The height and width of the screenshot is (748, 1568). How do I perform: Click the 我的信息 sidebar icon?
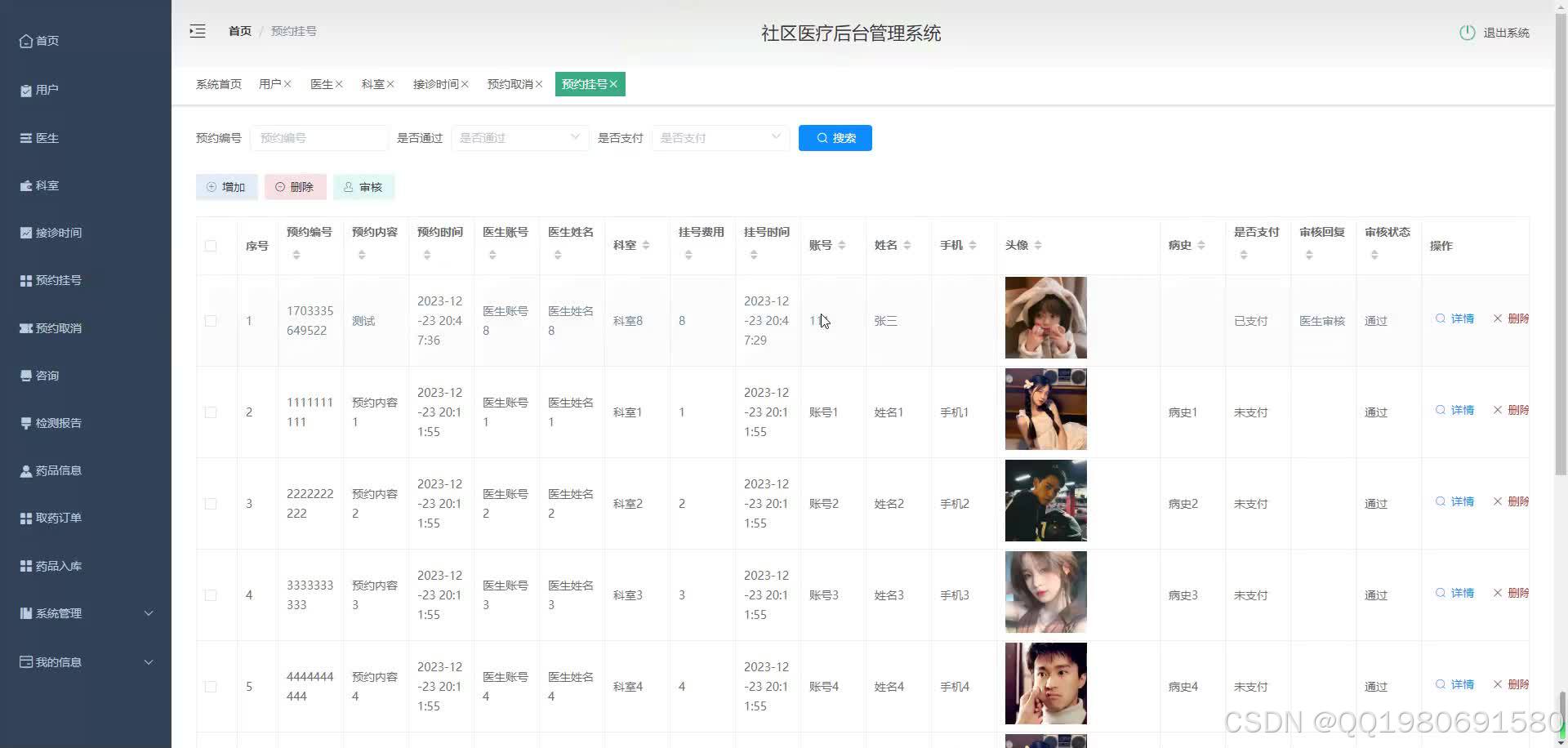coord(26,662)
